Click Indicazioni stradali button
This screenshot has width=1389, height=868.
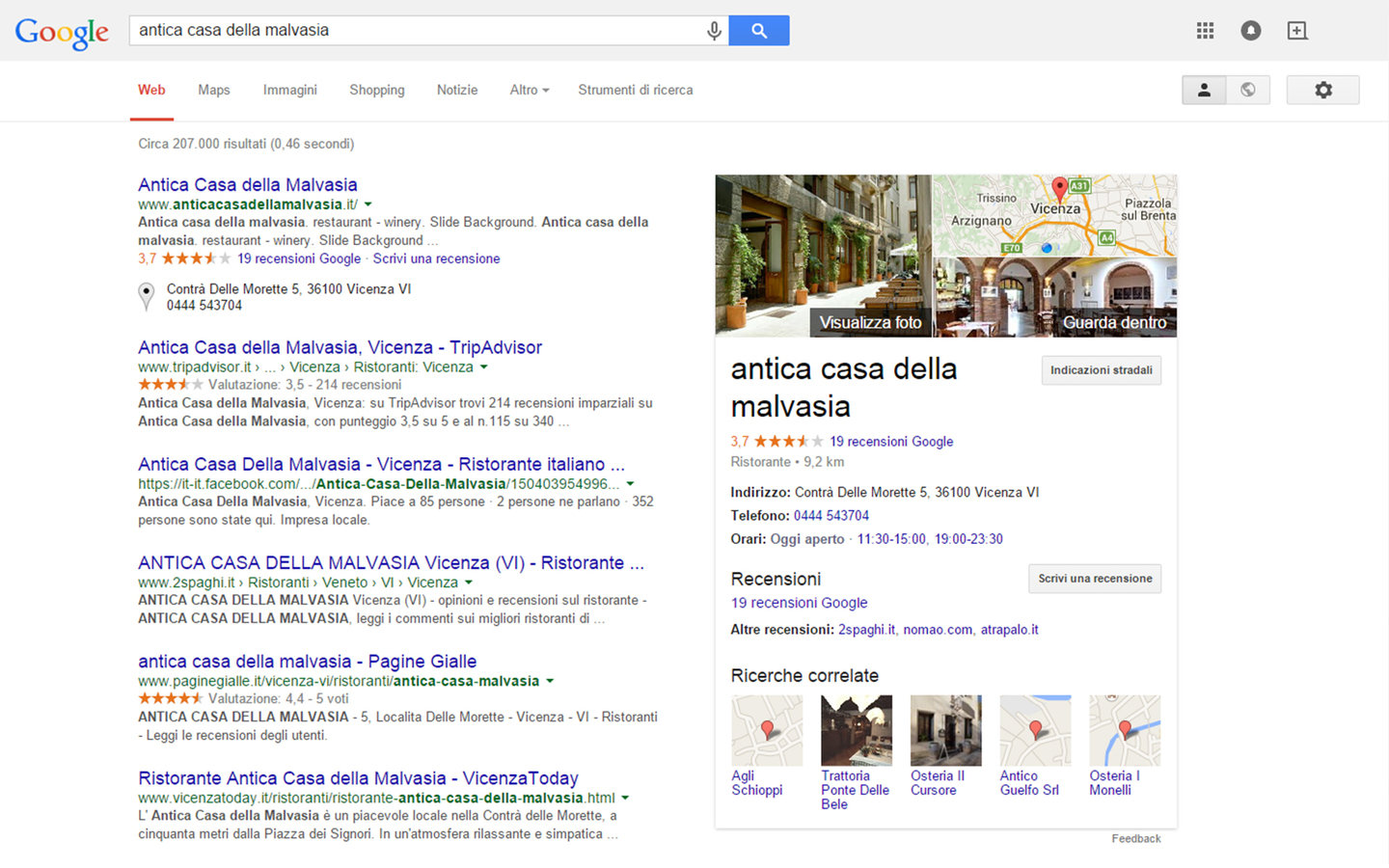coord(1102,370)
